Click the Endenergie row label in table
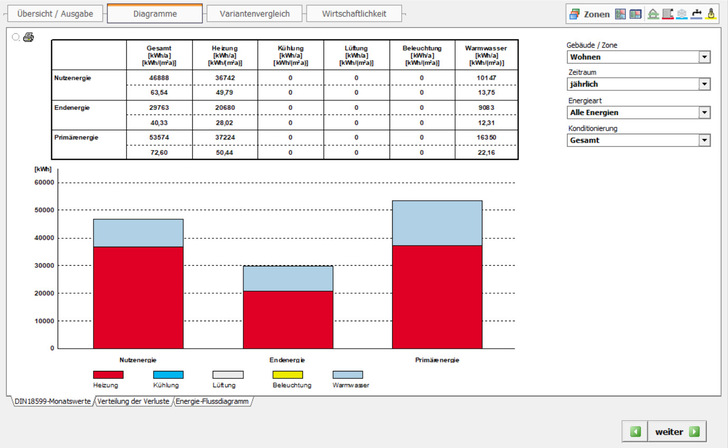Viewport: 728px width, 448px height. tap(72, 108)
